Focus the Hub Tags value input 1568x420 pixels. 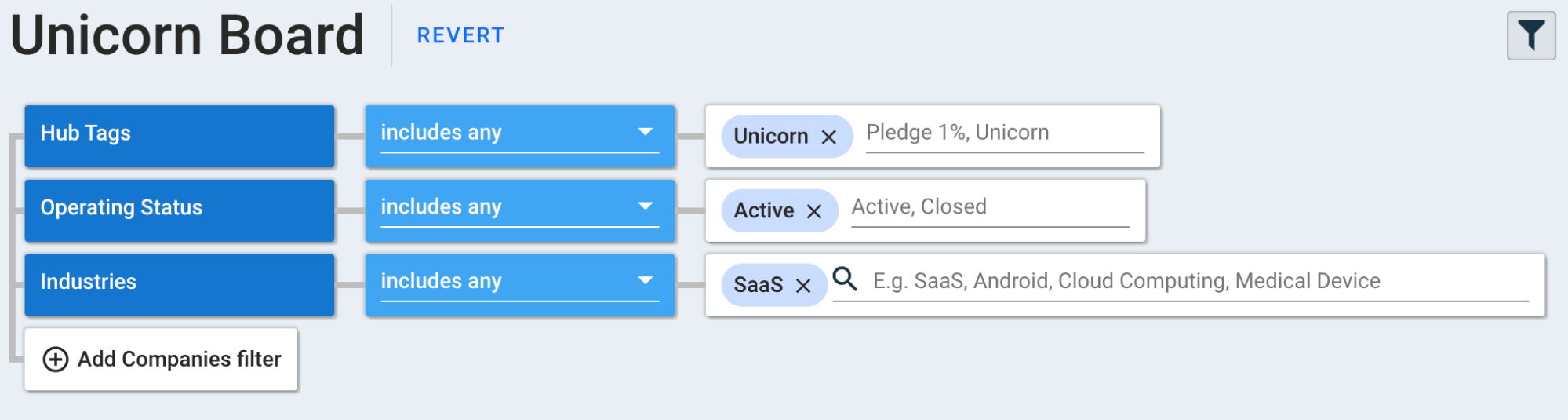pos(1005,133)
